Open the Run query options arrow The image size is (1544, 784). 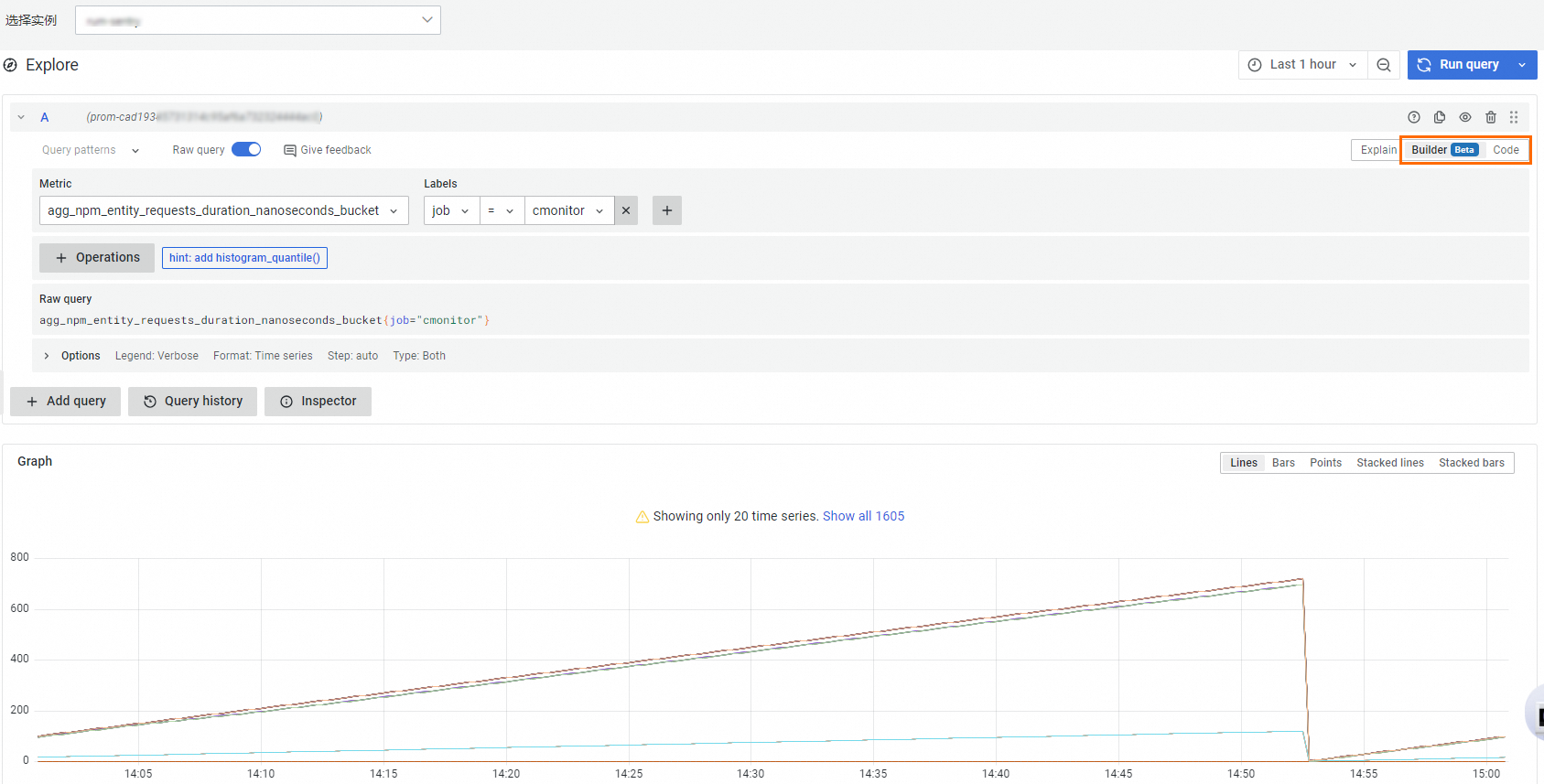pyautogui.click(x=1522, y=65)
